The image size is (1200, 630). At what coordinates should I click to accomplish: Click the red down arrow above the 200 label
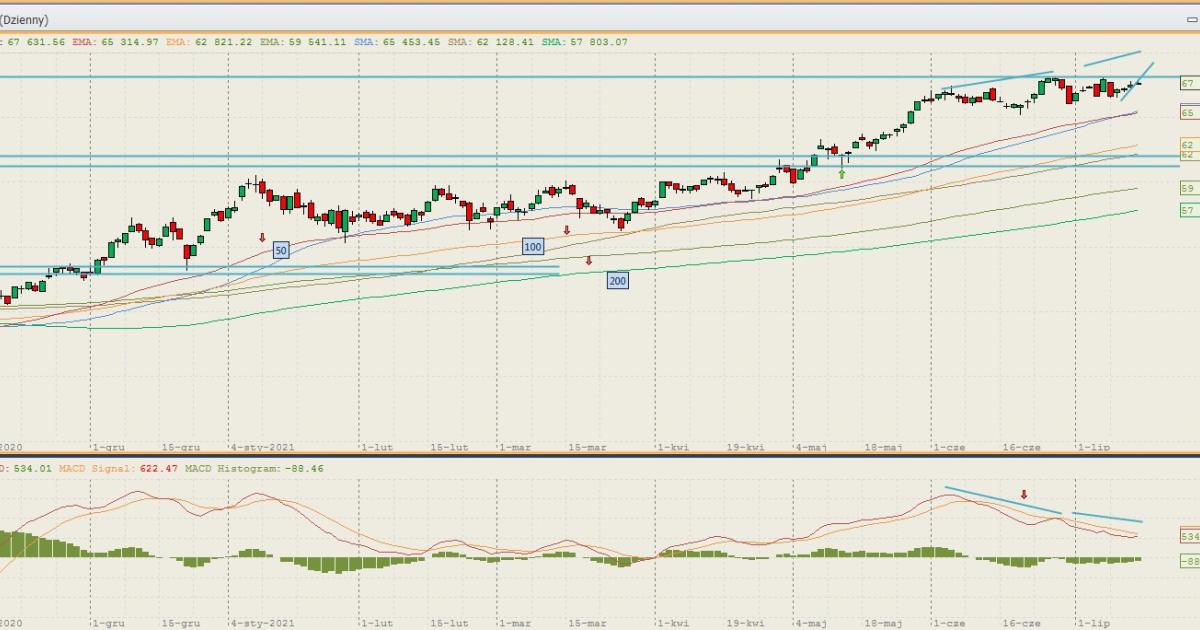pos(589,261)
